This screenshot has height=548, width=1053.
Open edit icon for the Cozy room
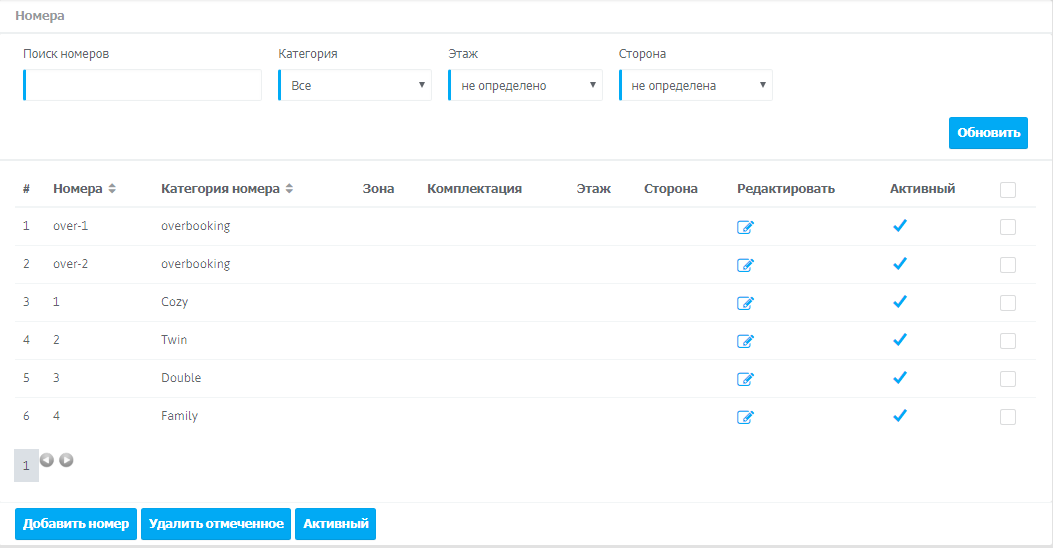coord(745,303)
